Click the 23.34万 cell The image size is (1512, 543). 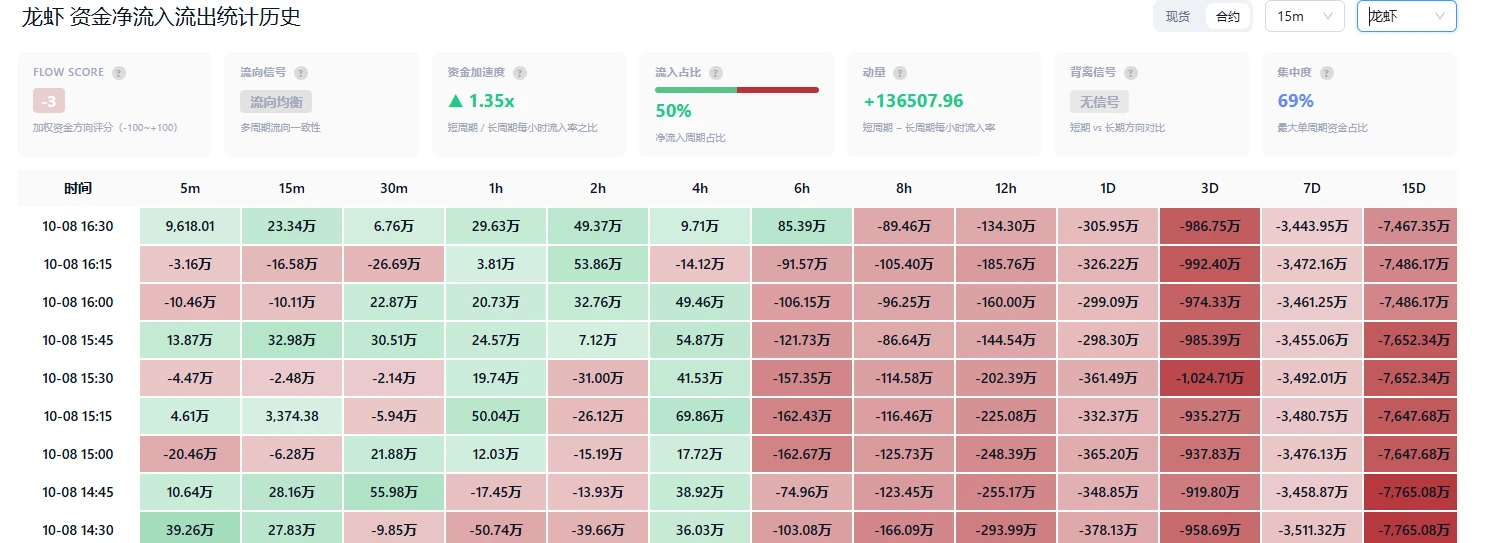292,226
